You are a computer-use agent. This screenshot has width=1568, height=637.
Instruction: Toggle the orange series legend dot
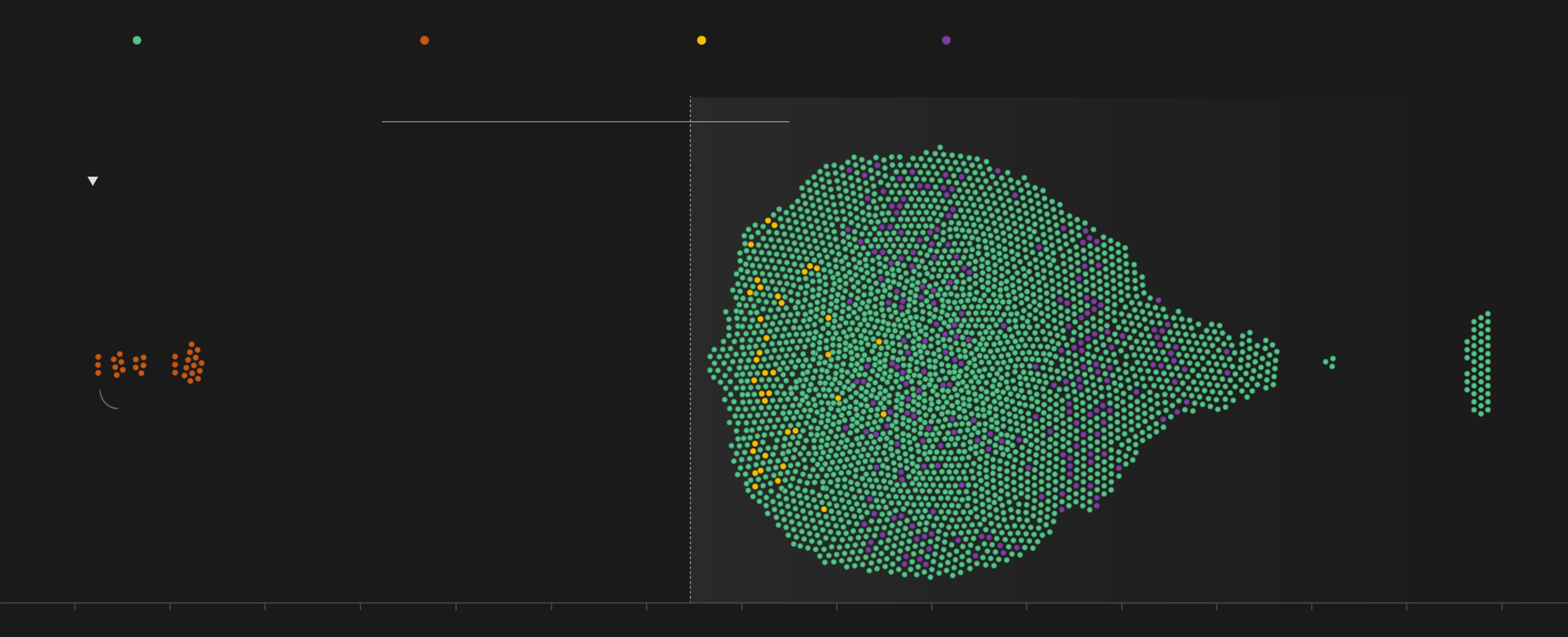point(424,40)
